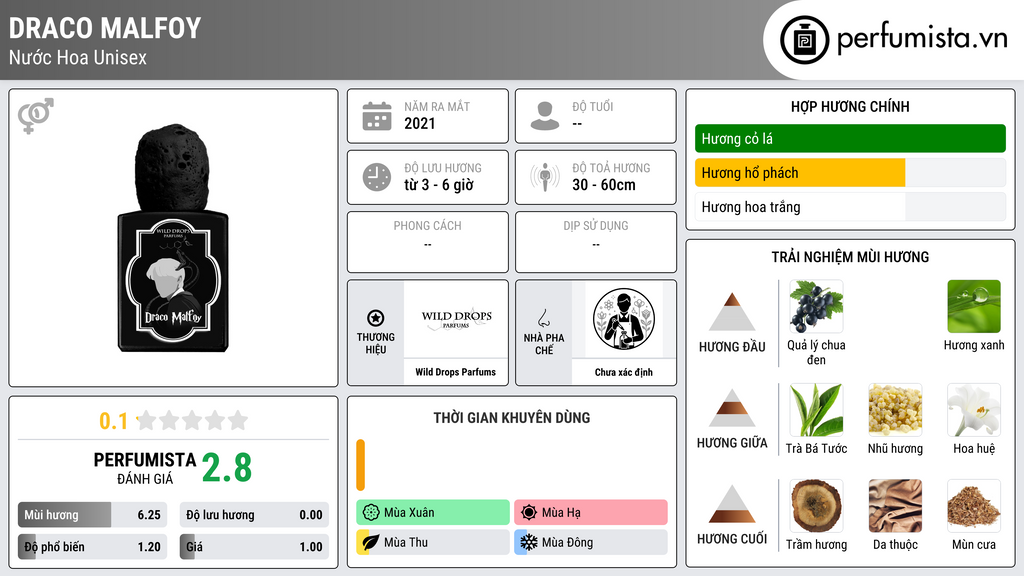Click the Draco Malfoy perfume bottle image
Screen dimensions: 1024x576
[x=173, y=238]
